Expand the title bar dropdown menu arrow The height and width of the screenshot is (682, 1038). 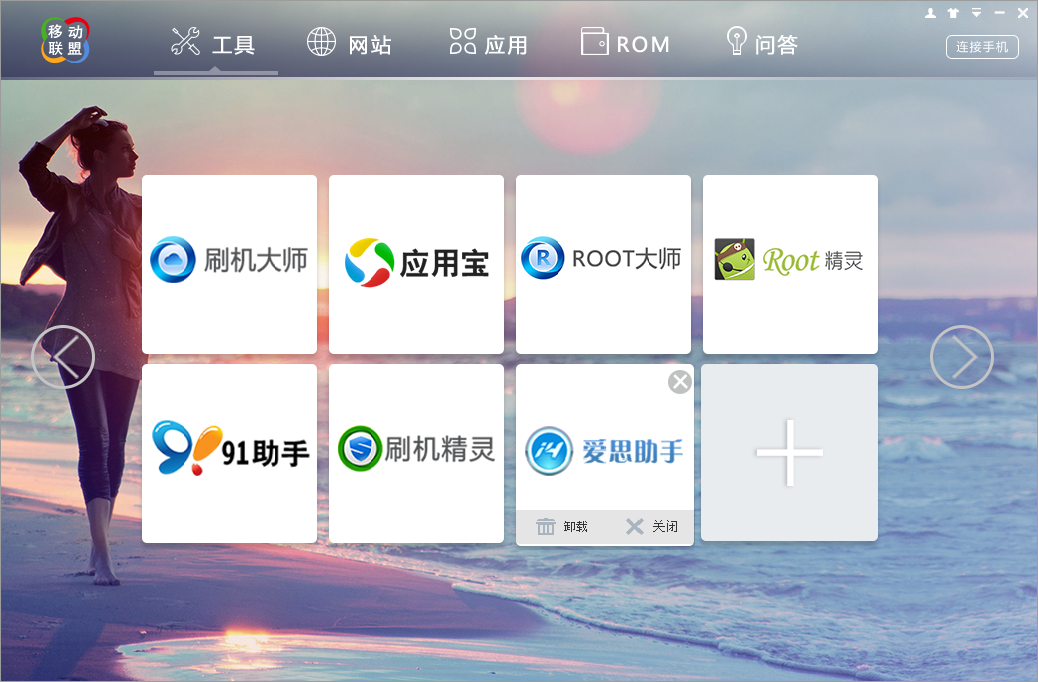click(x=976, y=13)
